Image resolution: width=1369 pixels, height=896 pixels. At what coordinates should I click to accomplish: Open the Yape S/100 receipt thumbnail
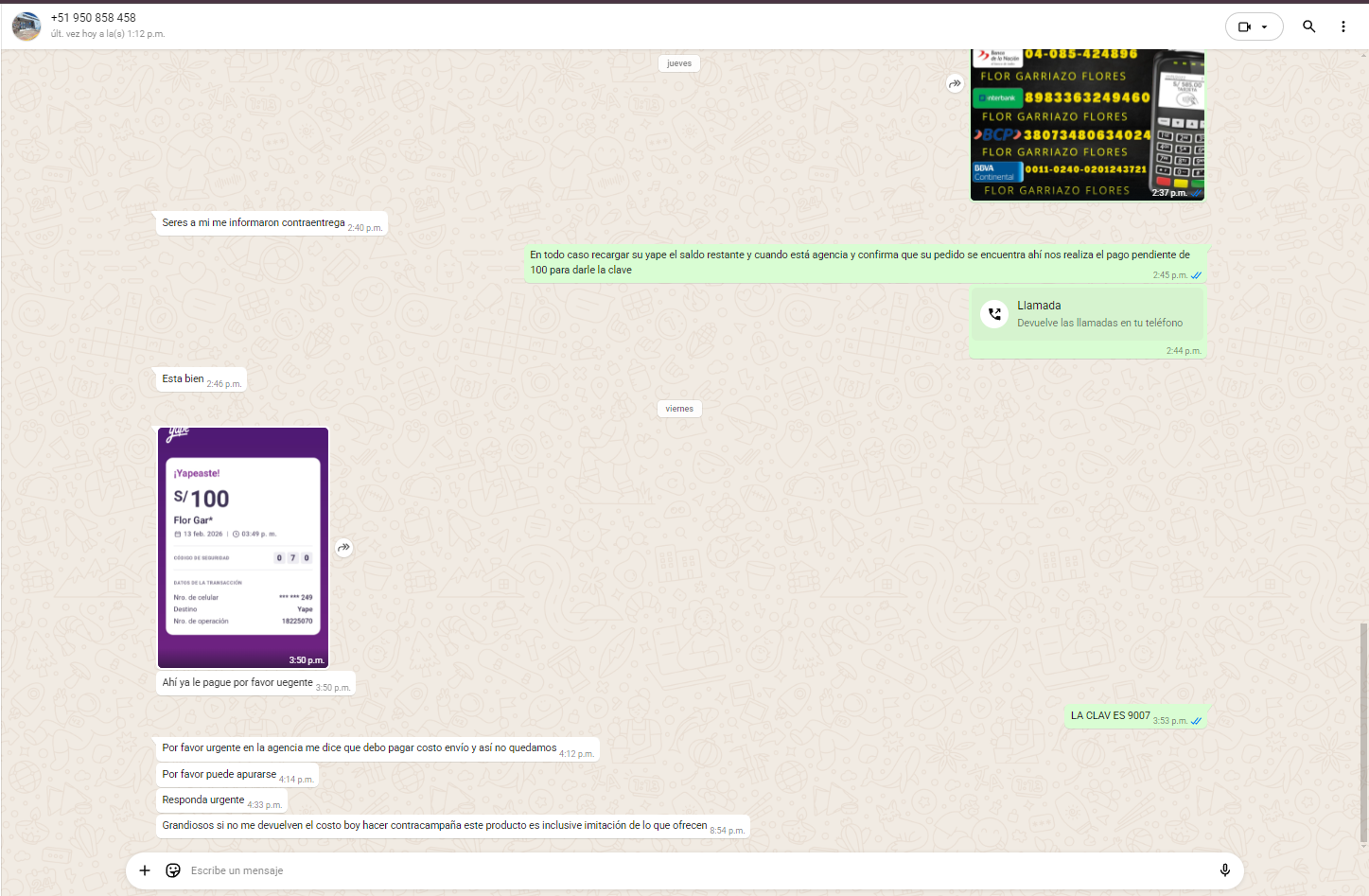tap(243, 547)
